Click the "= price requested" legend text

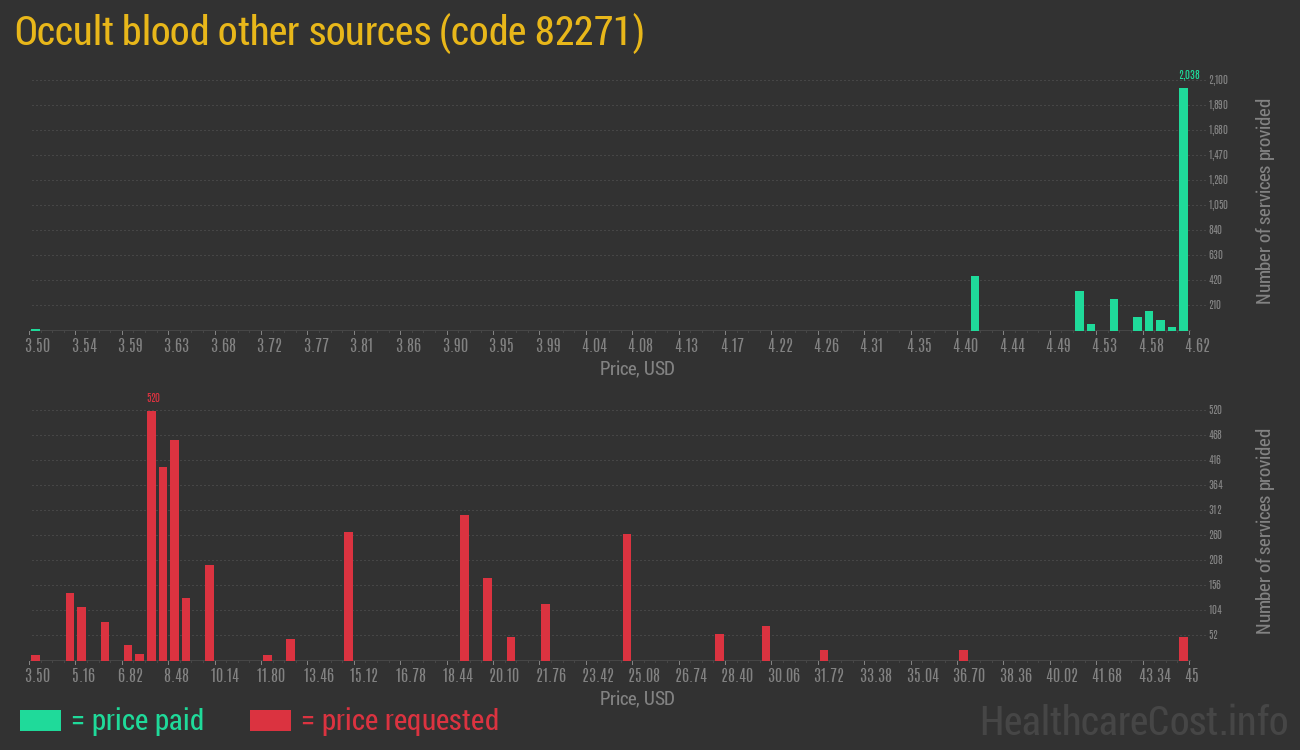click(399, 720)
